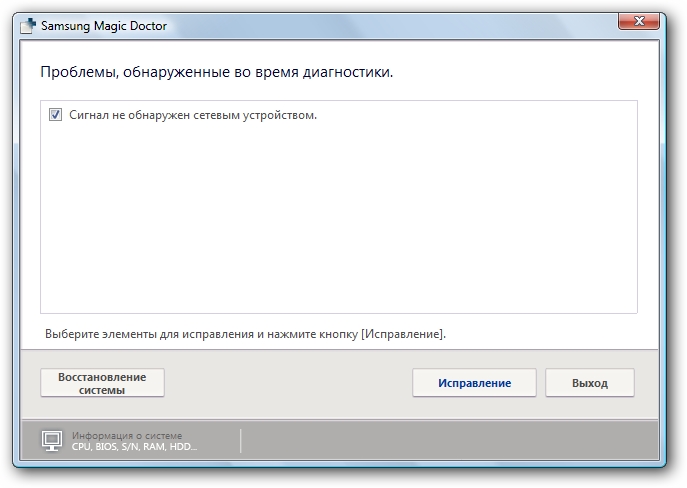The width and height of the screenshot is (687, 488).
Task: Select 'Сигнал не обнаружен сетевым устройством.' text row
Action: pos(193,115)
